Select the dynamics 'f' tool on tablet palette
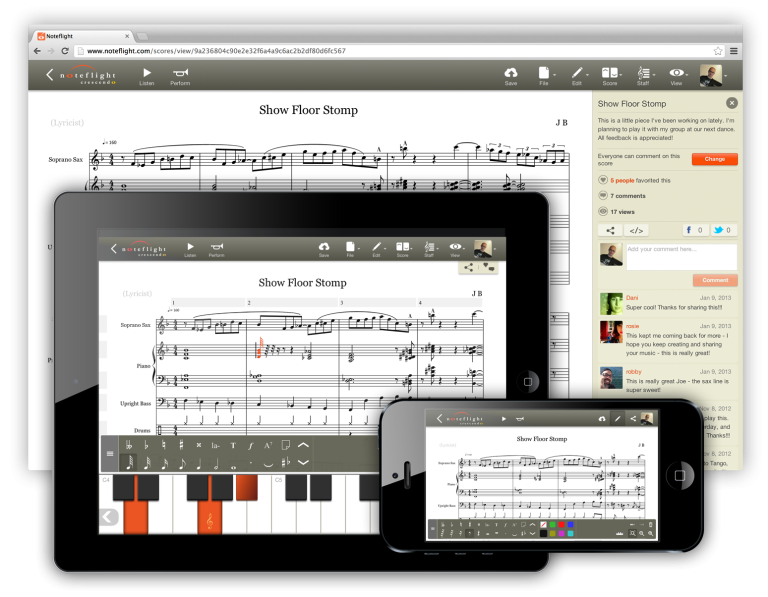 click(x=250, y=445)
